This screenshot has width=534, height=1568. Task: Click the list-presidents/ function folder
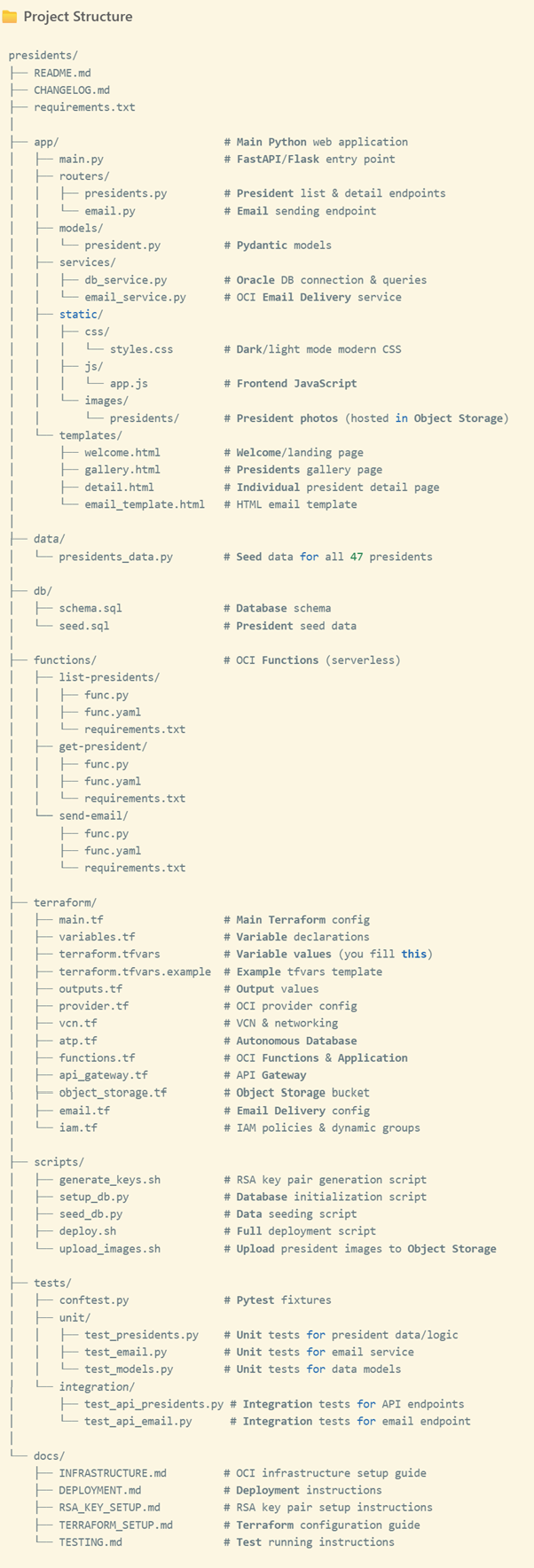pyautogui.click(x=109, y=677)
